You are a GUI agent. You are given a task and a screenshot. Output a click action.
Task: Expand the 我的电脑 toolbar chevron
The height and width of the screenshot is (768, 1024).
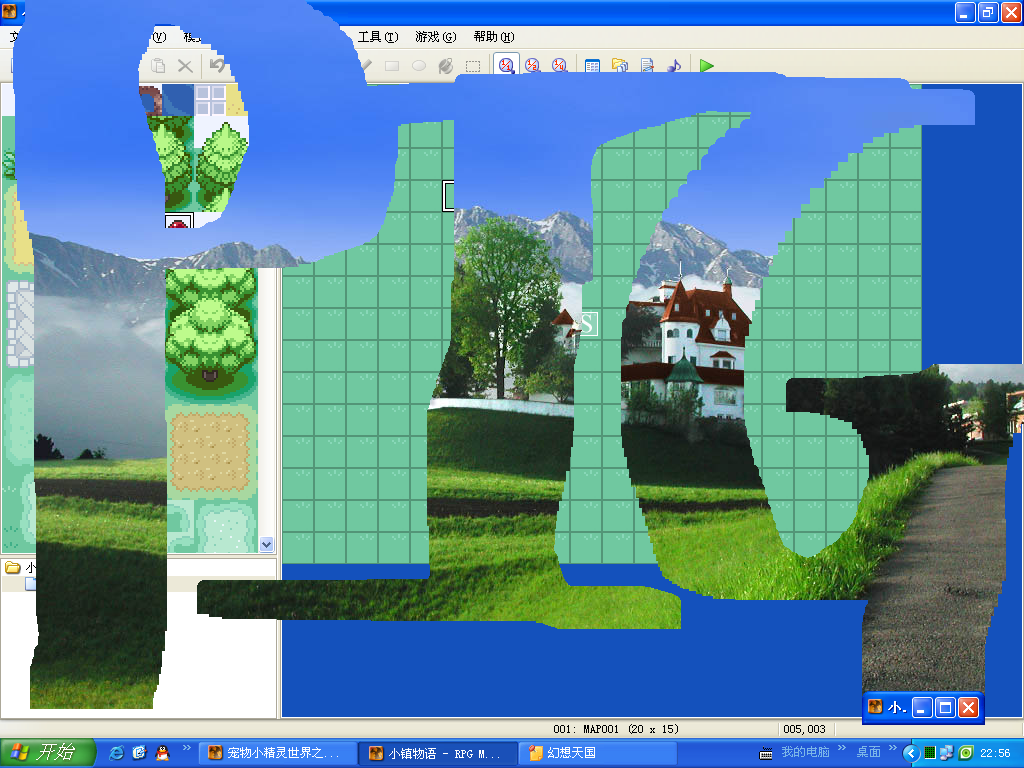(x=841, y=748)
